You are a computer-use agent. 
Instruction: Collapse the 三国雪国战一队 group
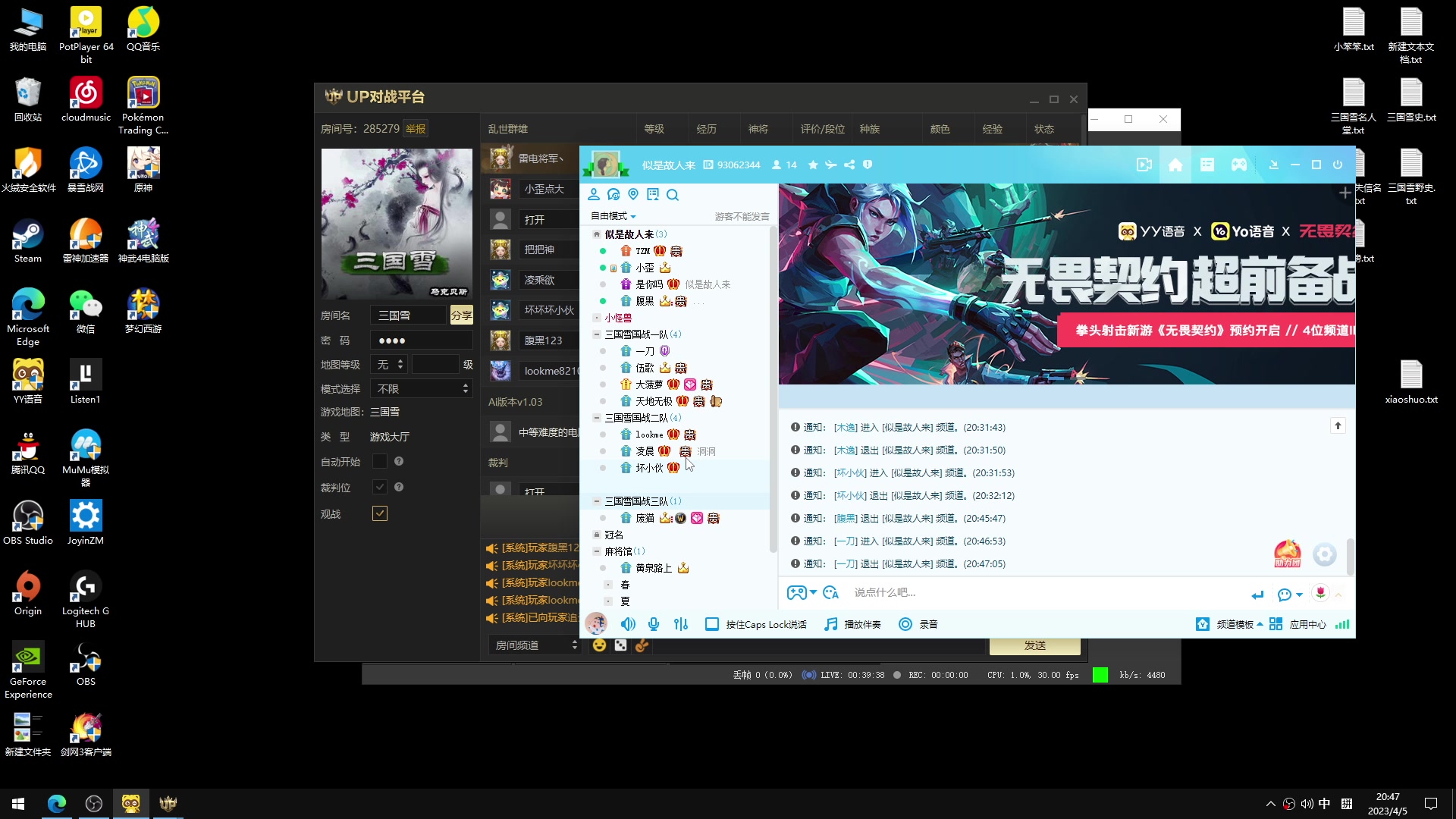(596, 334)
